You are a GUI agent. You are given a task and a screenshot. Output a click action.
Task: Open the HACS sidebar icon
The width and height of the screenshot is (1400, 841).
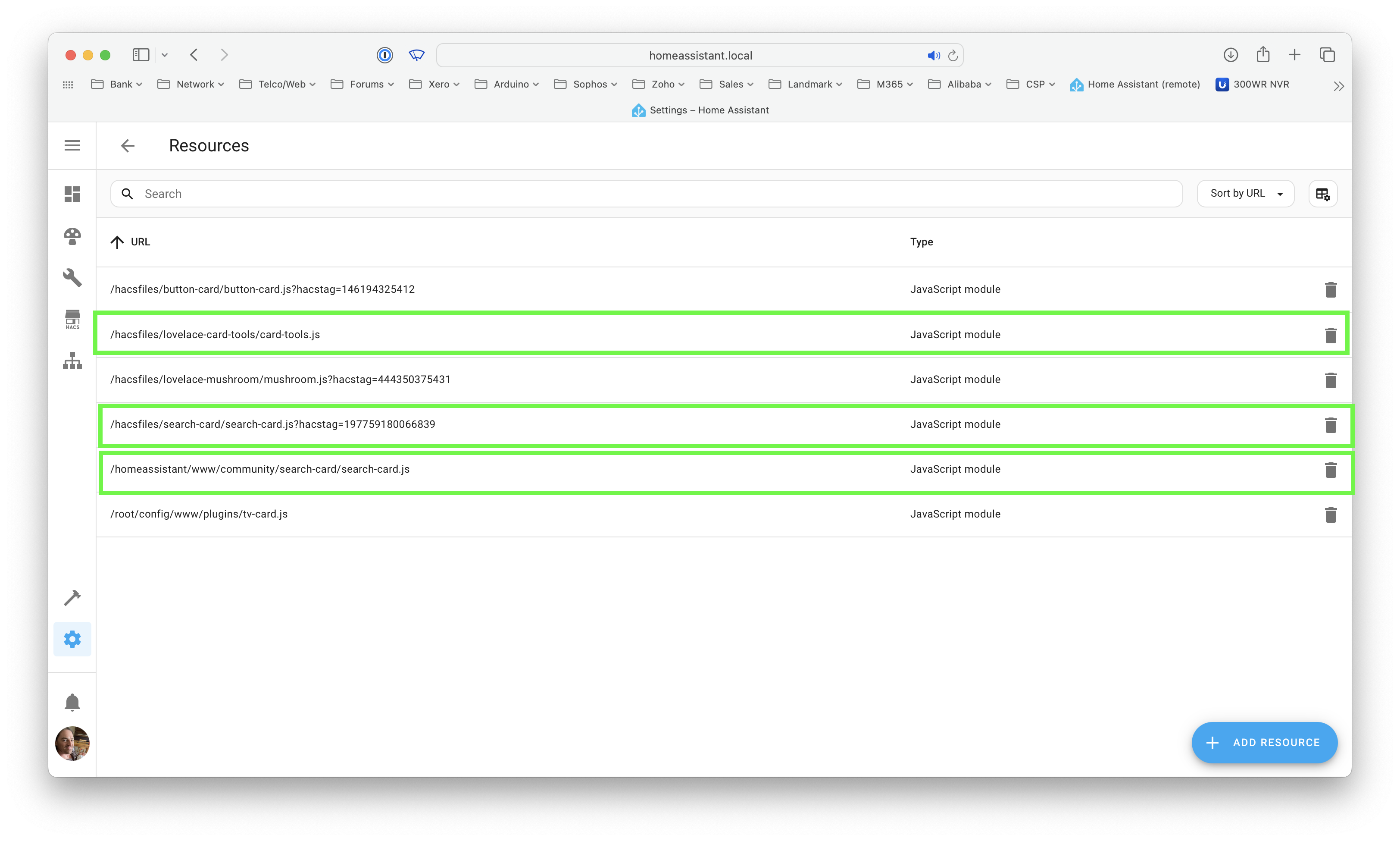click(72, 319)
